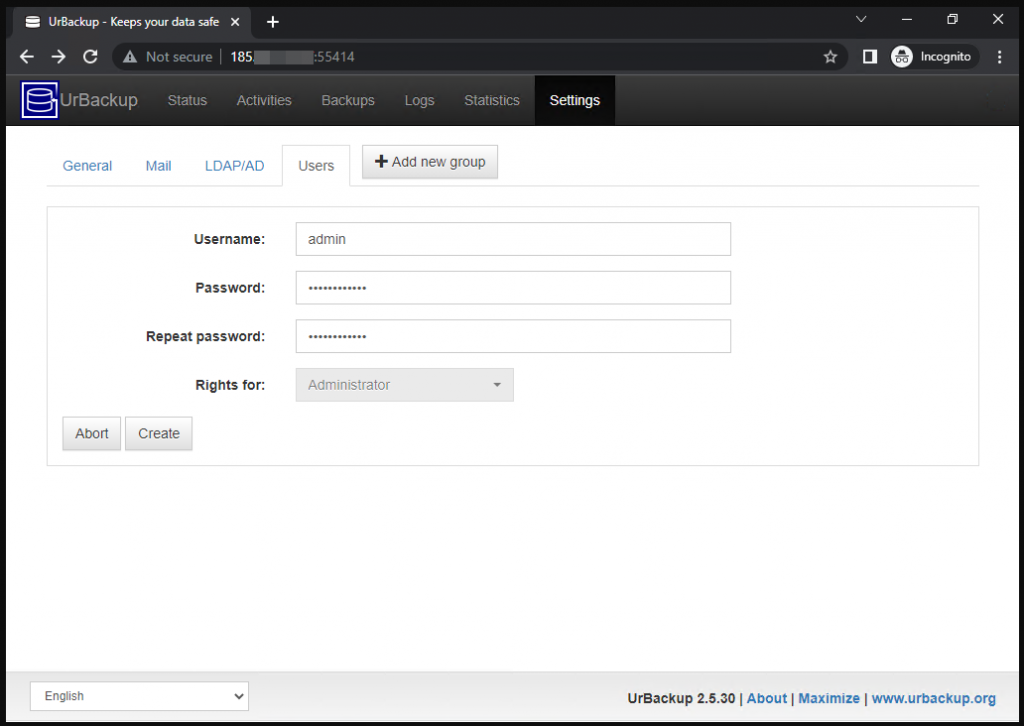Bookmark page with star icon
The height and width of the screenshot is (726, 1024).
coord(830,57)
